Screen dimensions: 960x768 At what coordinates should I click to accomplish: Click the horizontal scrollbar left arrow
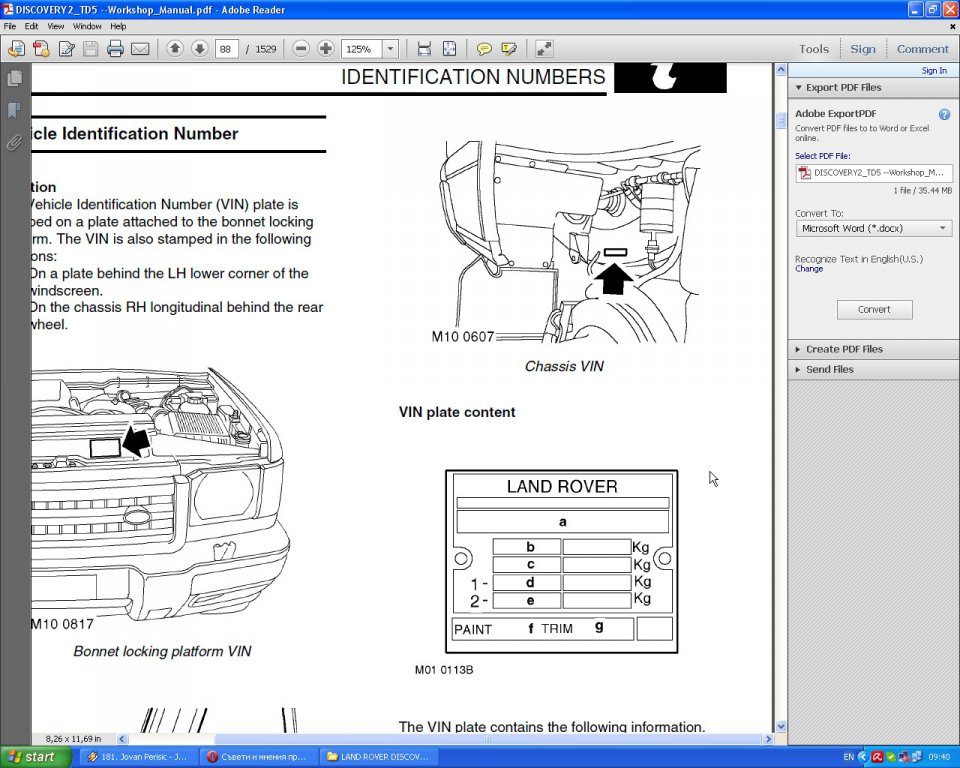[121, 739]
